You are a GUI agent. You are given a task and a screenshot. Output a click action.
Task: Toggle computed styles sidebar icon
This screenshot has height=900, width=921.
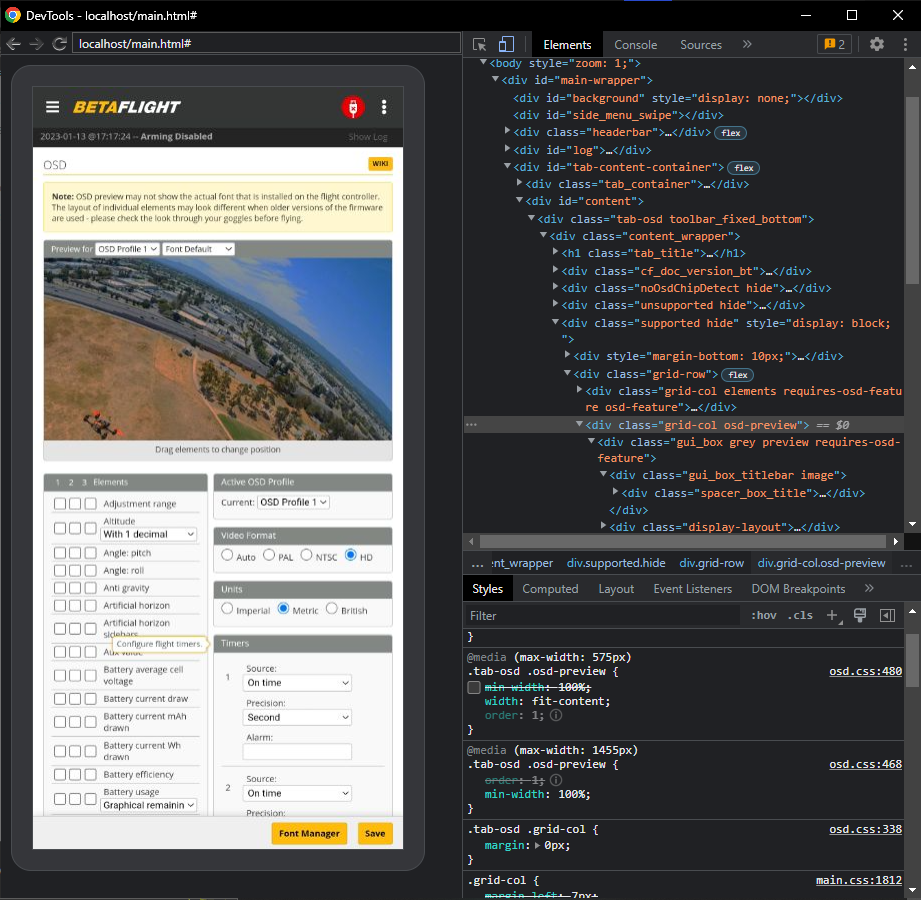tap(888, 615)
